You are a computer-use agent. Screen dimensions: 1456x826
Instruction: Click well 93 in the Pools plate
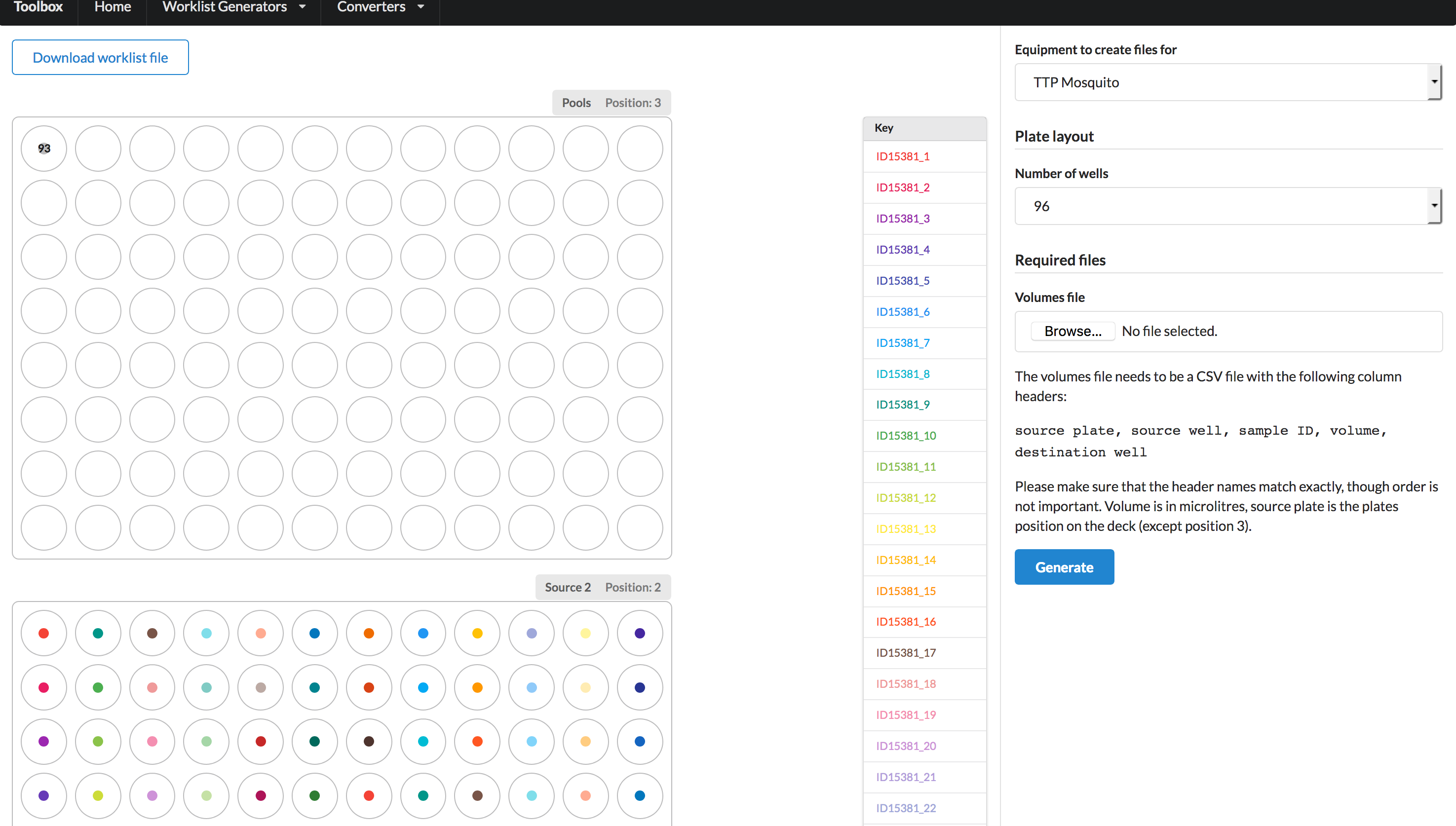pos(44,148)
